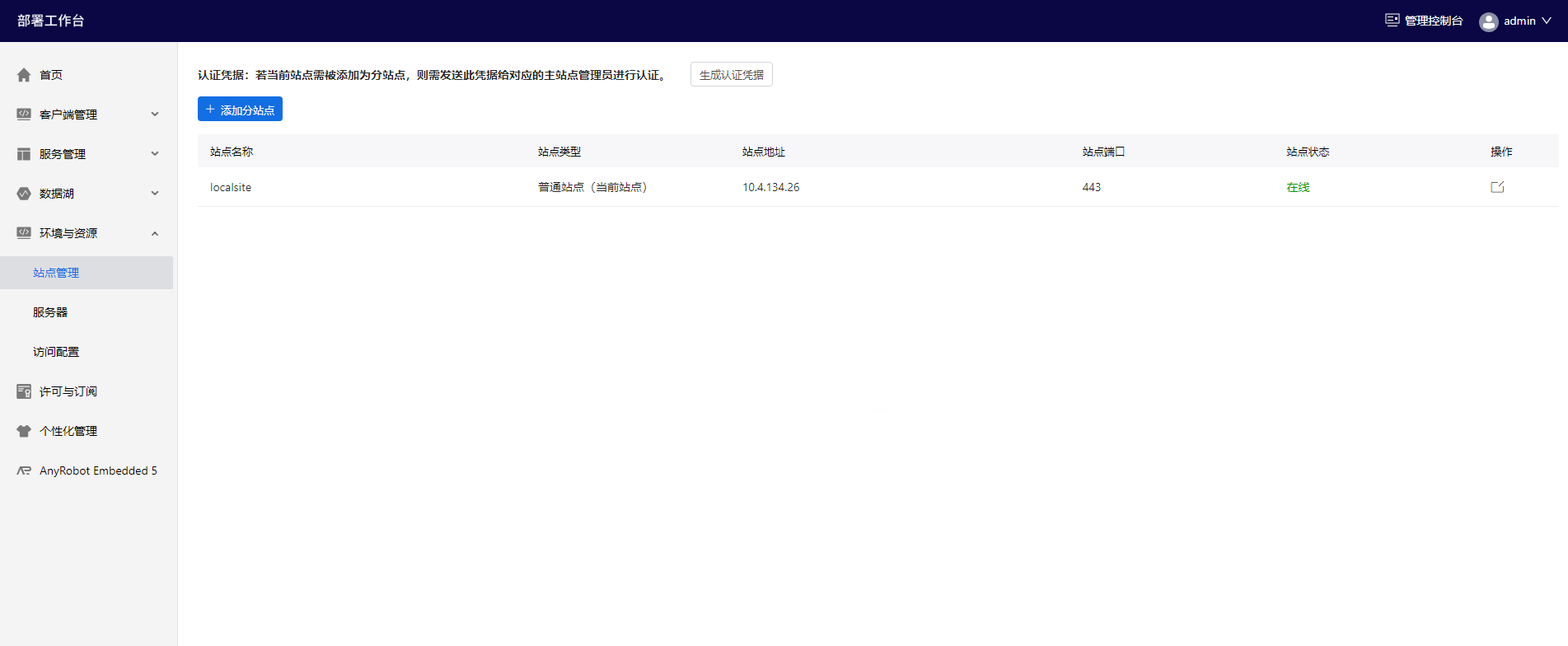Click the 站点端口 column header
Image resolution: width=1568 pixels, height=646 pixels.
[1104, 152]
